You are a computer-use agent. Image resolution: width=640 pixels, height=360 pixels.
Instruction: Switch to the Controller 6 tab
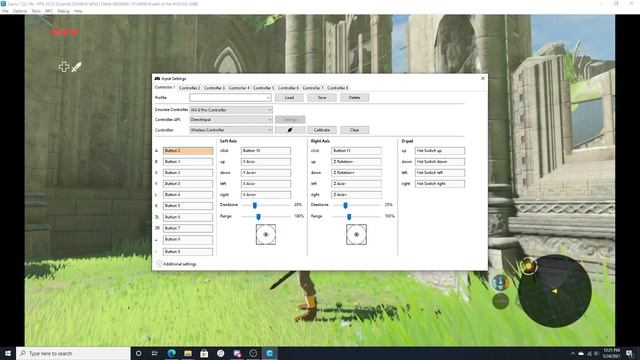point(288,88)
